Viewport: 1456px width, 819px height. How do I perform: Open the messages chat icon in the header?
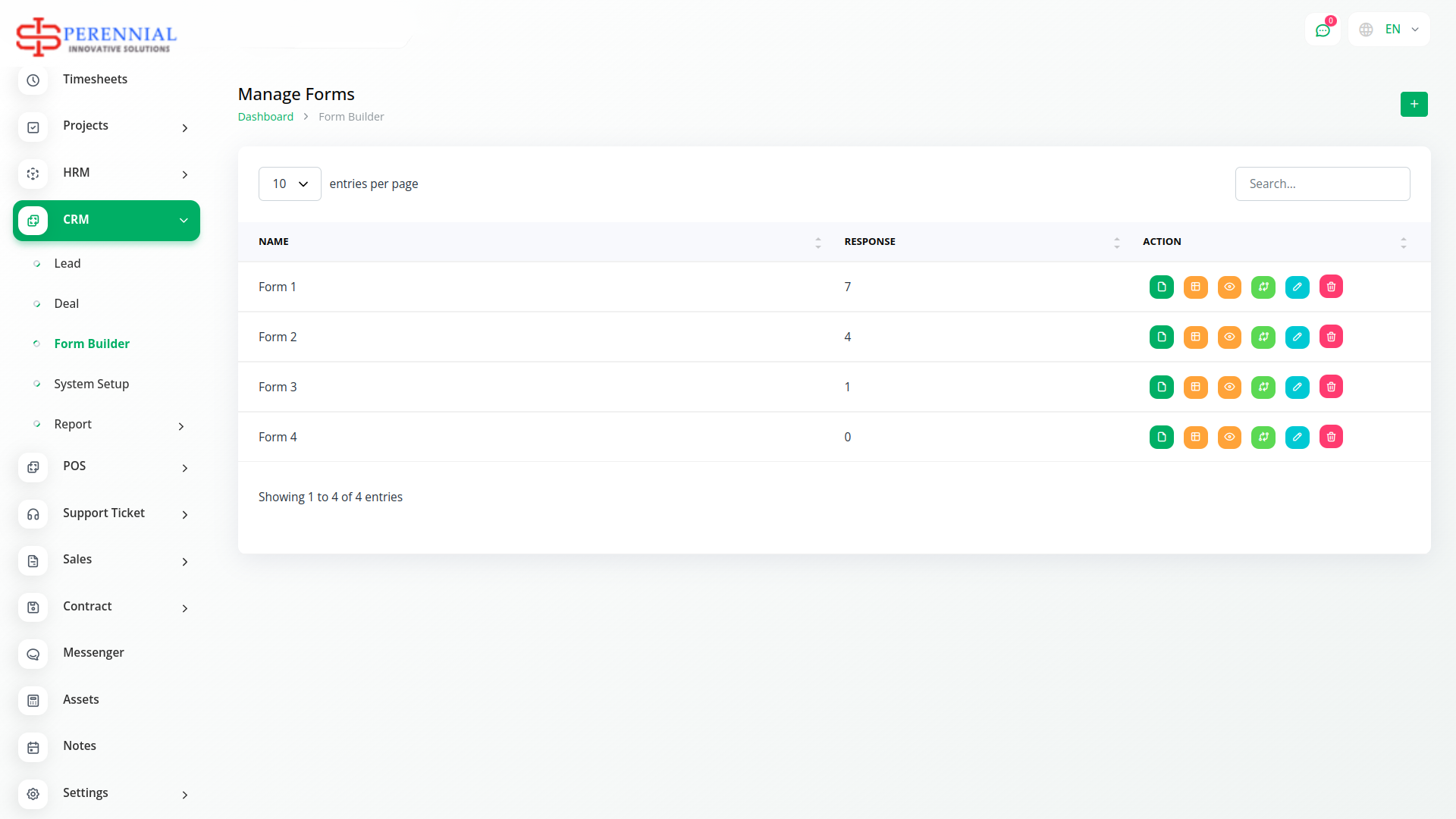coord(1323,30)
